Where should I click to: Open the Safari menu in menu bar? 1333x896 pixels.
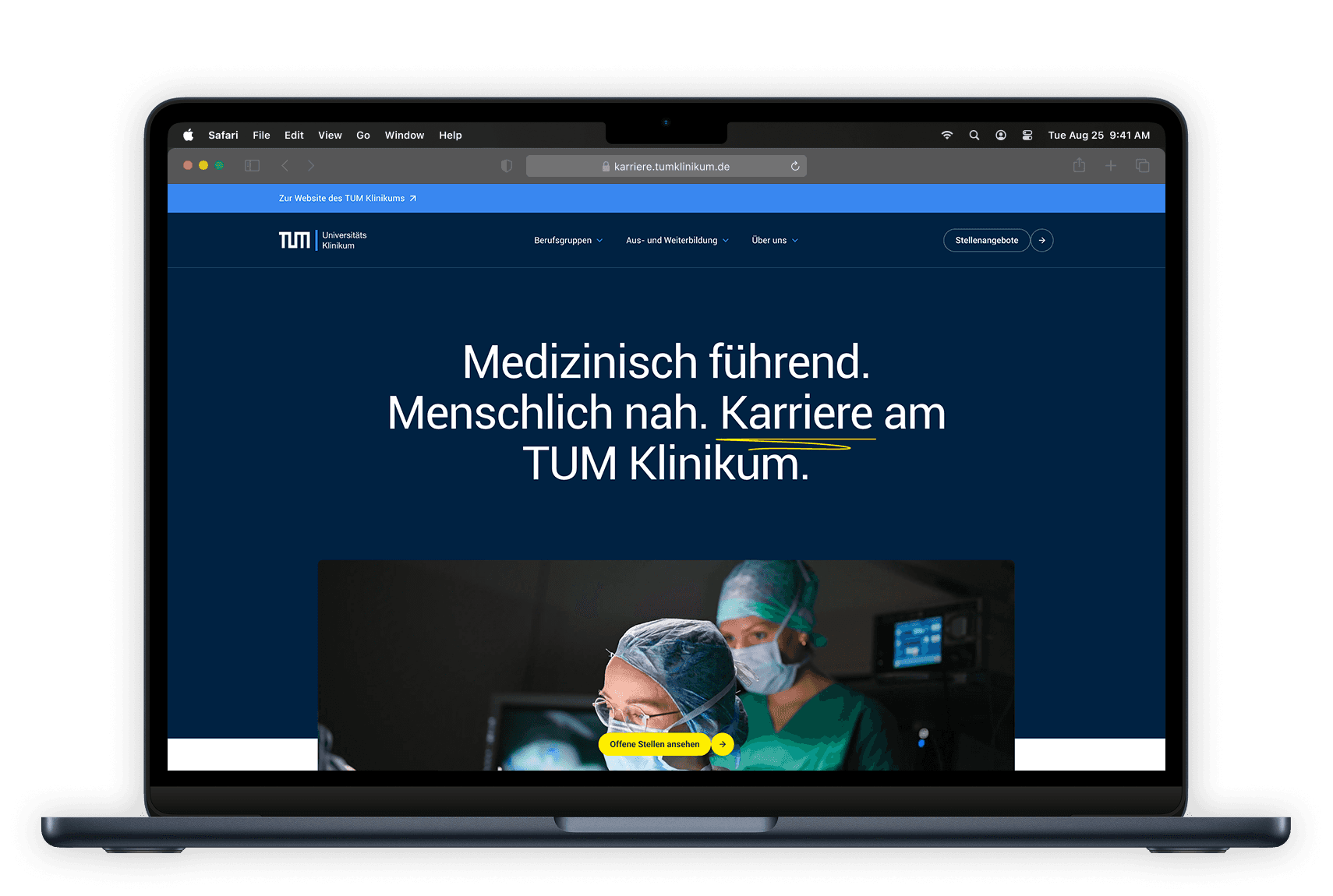tap(223, 135)
